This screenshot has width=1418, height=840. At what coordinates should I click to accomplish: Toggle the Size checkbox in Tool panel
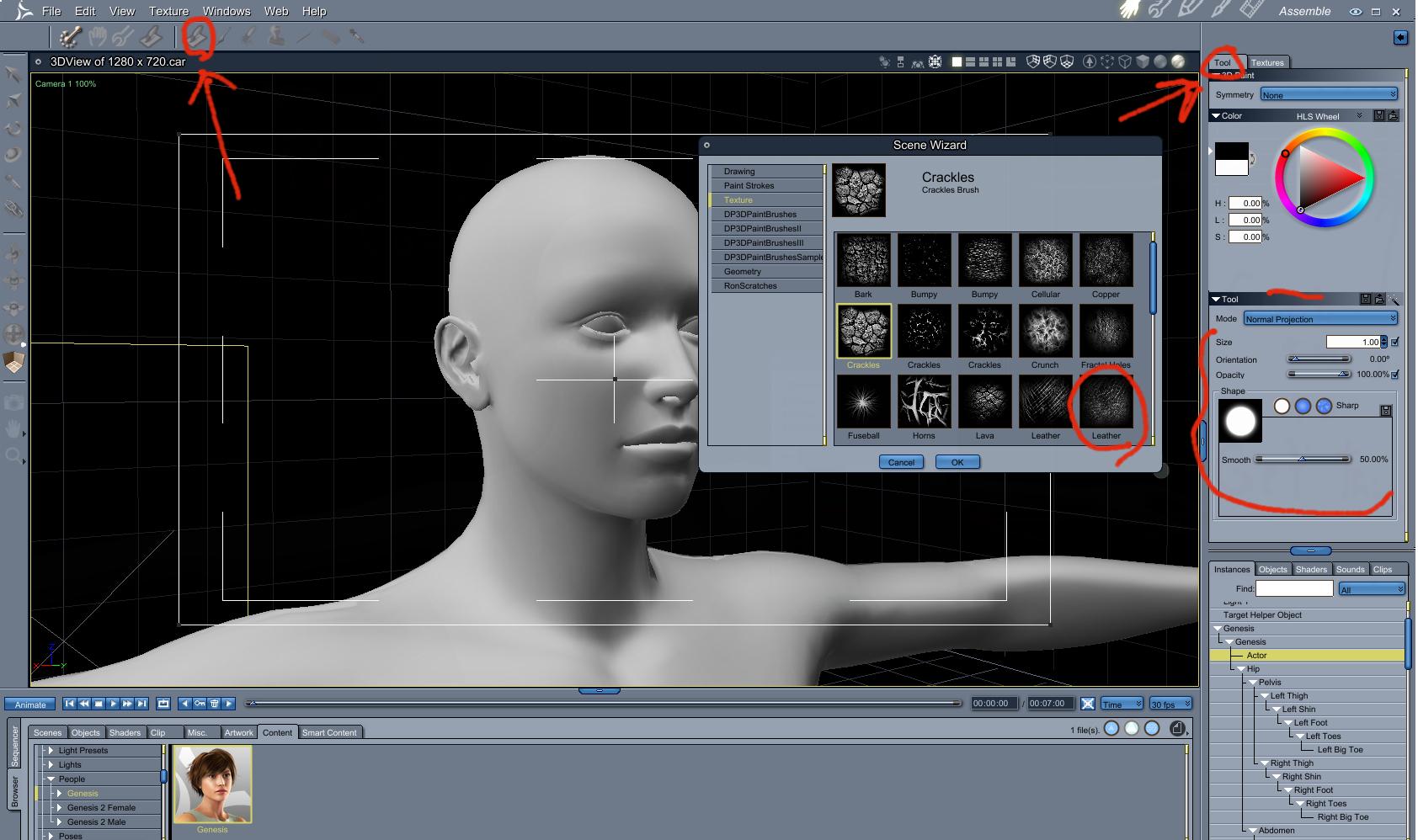click(x=1395, y=342)
